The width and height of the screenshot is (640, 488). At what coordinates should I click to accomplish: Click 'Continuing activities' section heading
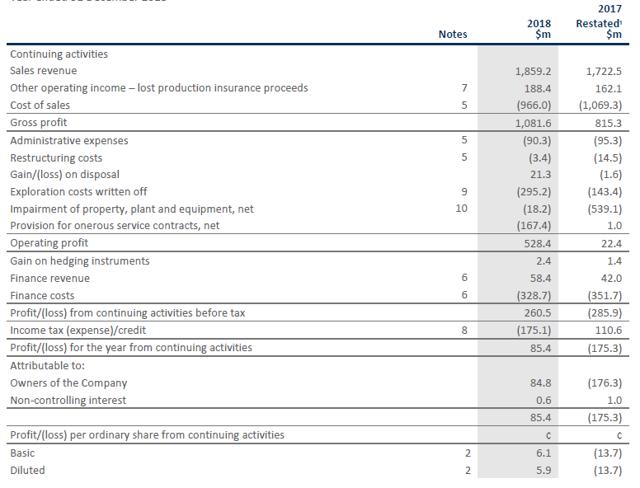(x=59, y=54)
